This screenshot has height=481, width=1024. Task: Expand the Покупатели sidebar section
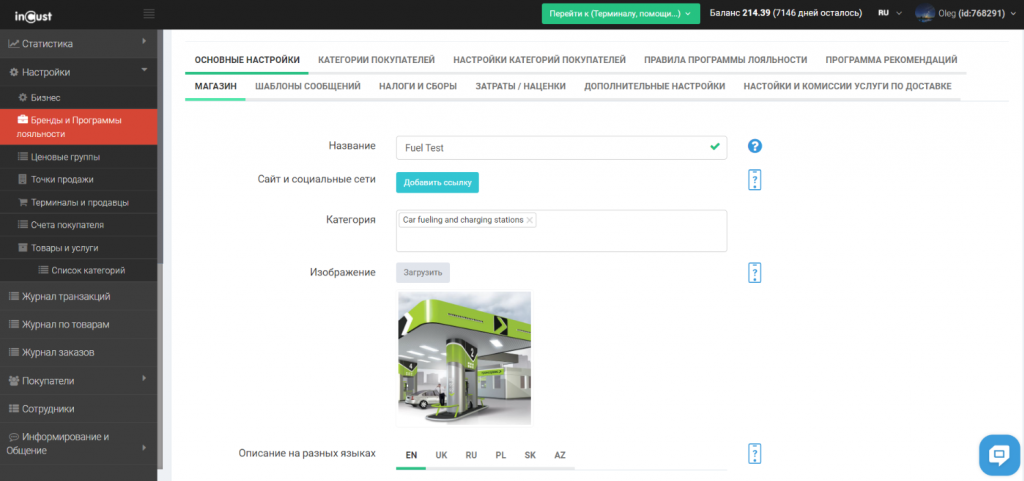point(78,380)
